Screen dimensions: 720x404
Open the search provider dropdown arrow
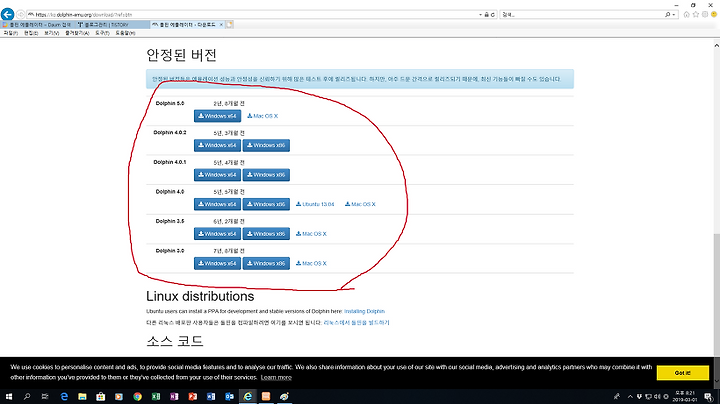click(674, 15)
